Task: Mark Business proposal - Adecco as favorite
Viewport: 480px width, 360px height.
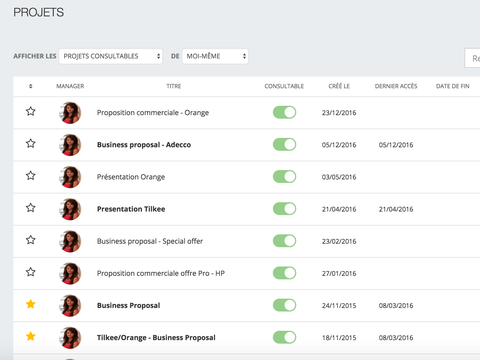Action: [31, 143]
